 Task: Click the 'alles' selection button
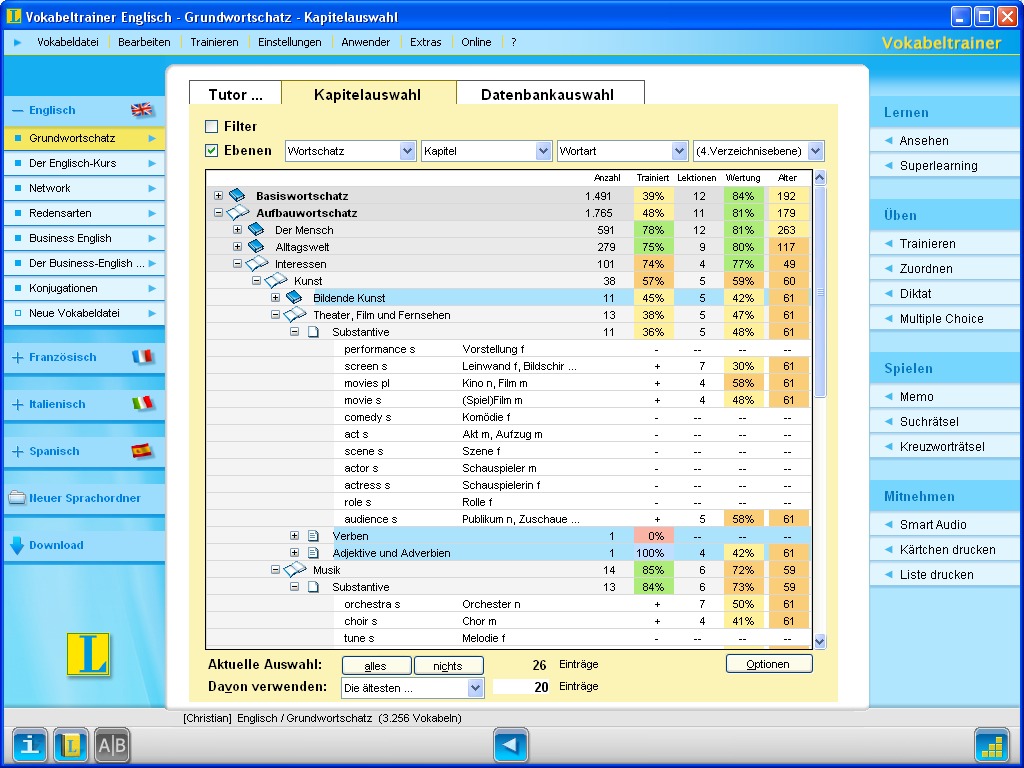click(x=376, y=665)
